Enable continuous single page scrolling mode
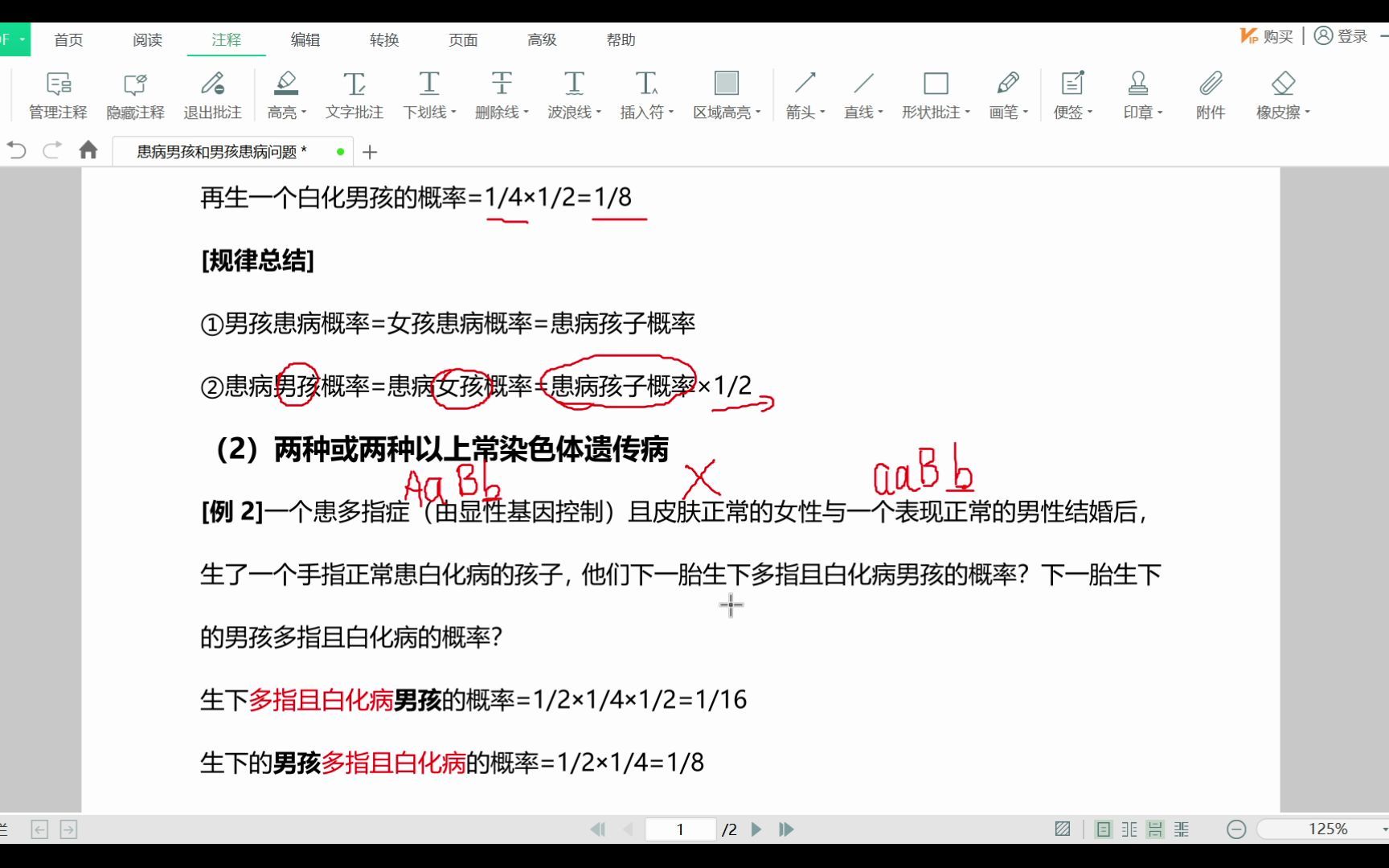The height and width of the screenshot is (868, 1389). tap(1155, 829)
